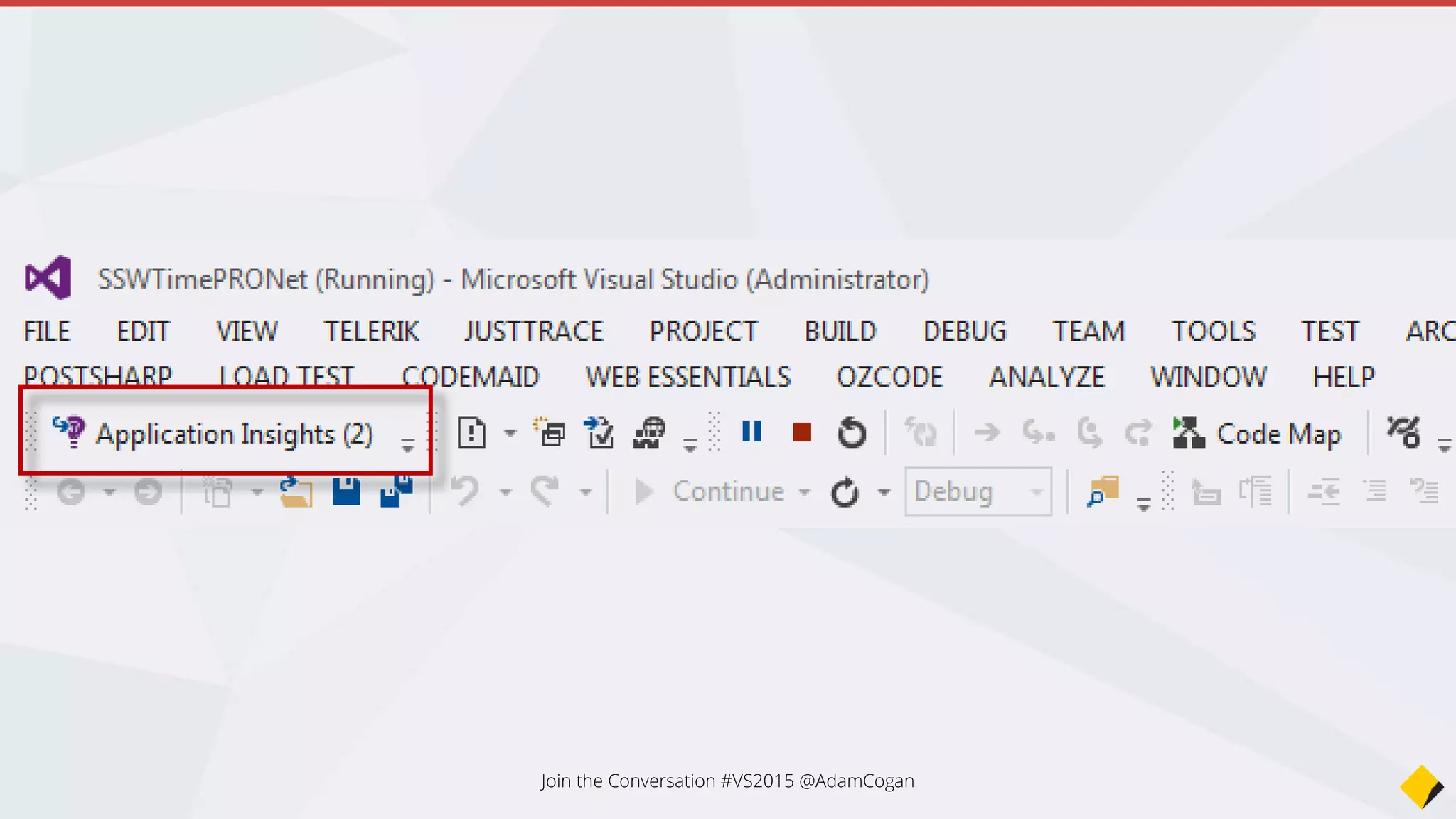Click the Application Insights (2) label
Viewport: 1456px width, 819px height.
(235, 434)
